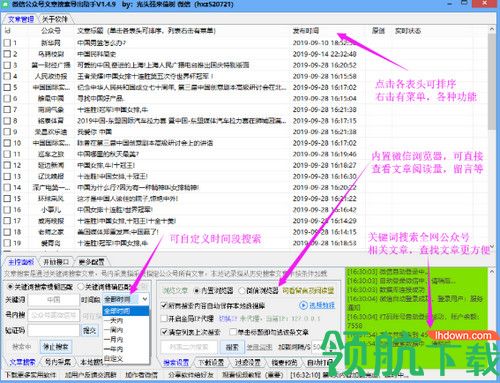Select the 中国哪里的秋天最美? article title
Viewport: 500px width, 383px height.
click(x=108, y=154)
